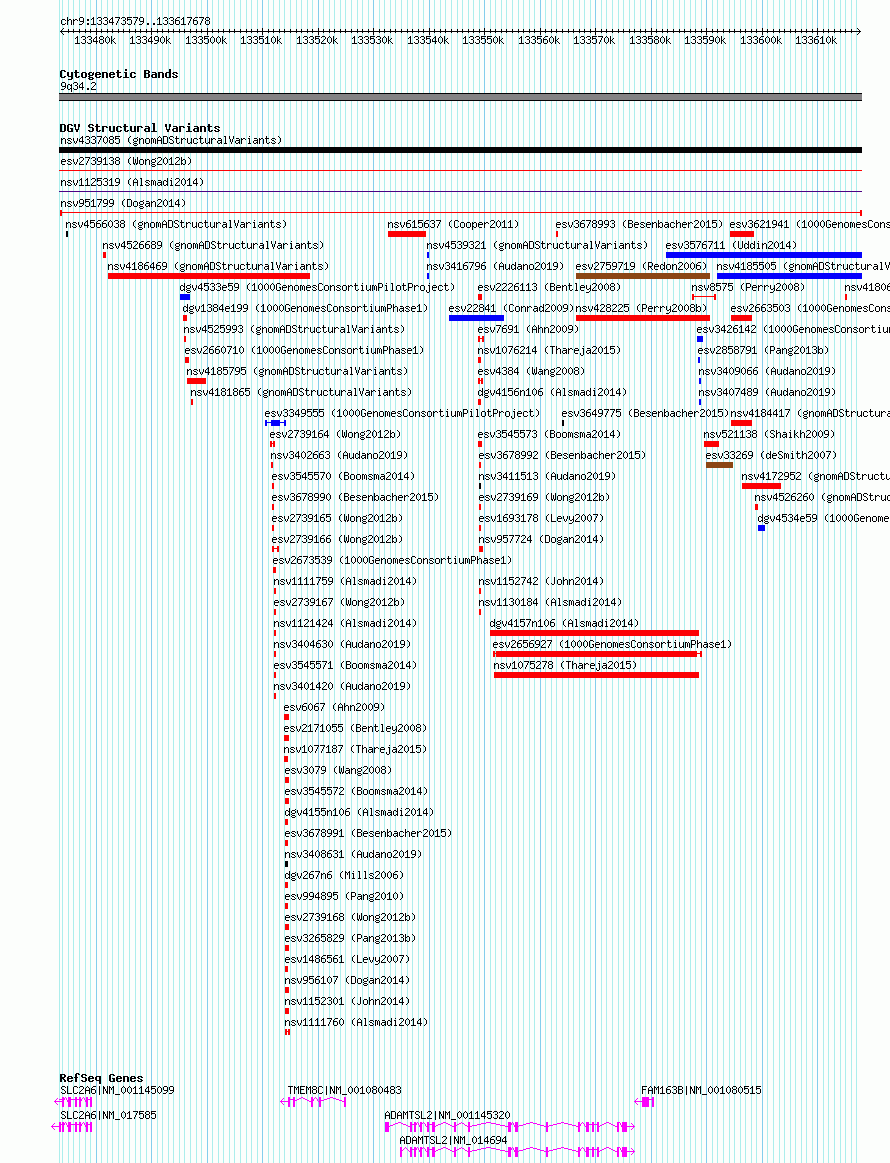Click esv2226113 (Bentley2008) label
Viewport: 890px width, 1163px height.
pyautogui.click(x=549, y=287)
